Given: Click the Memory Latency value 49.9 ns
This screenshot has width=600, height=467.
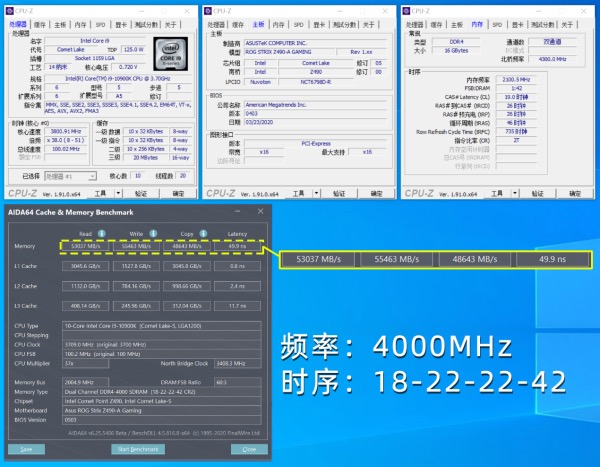Looking at the screenshot, I should click(x=238, y=246).
